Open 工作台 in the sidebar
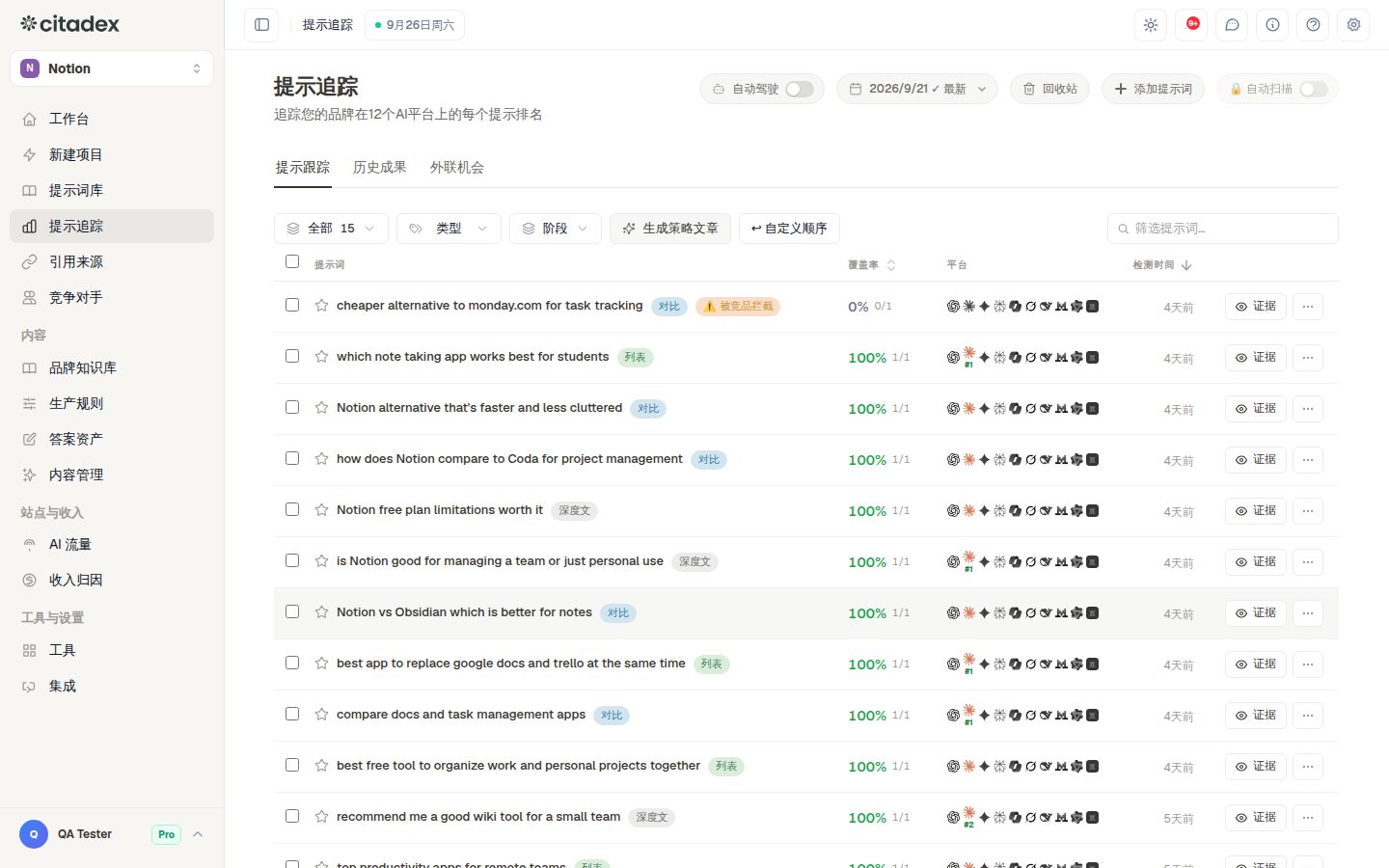1389x868 pixels. [112, 119]
